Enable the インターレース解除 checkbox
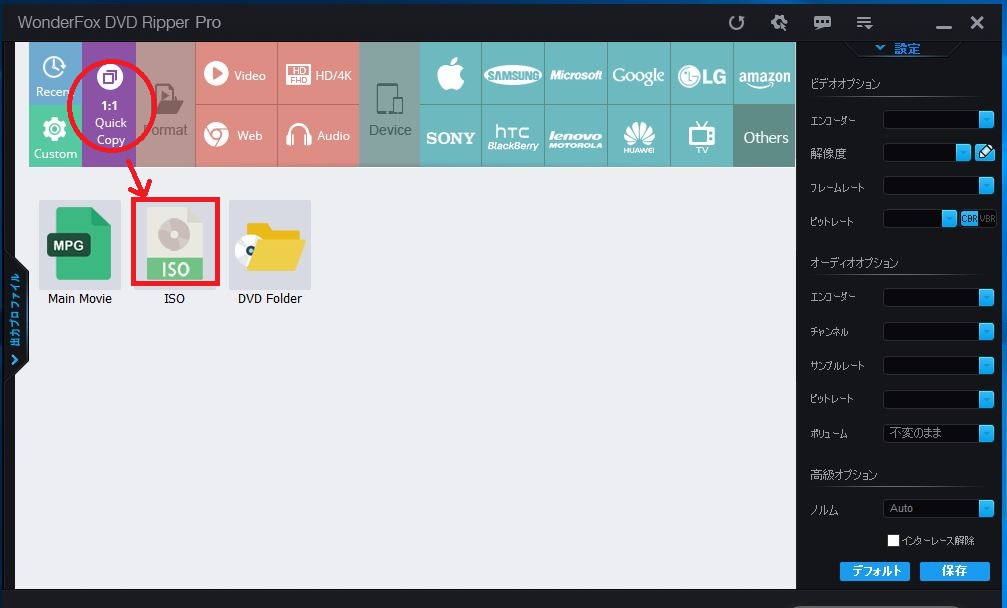The image size is (1007, 608). (893, 541)
